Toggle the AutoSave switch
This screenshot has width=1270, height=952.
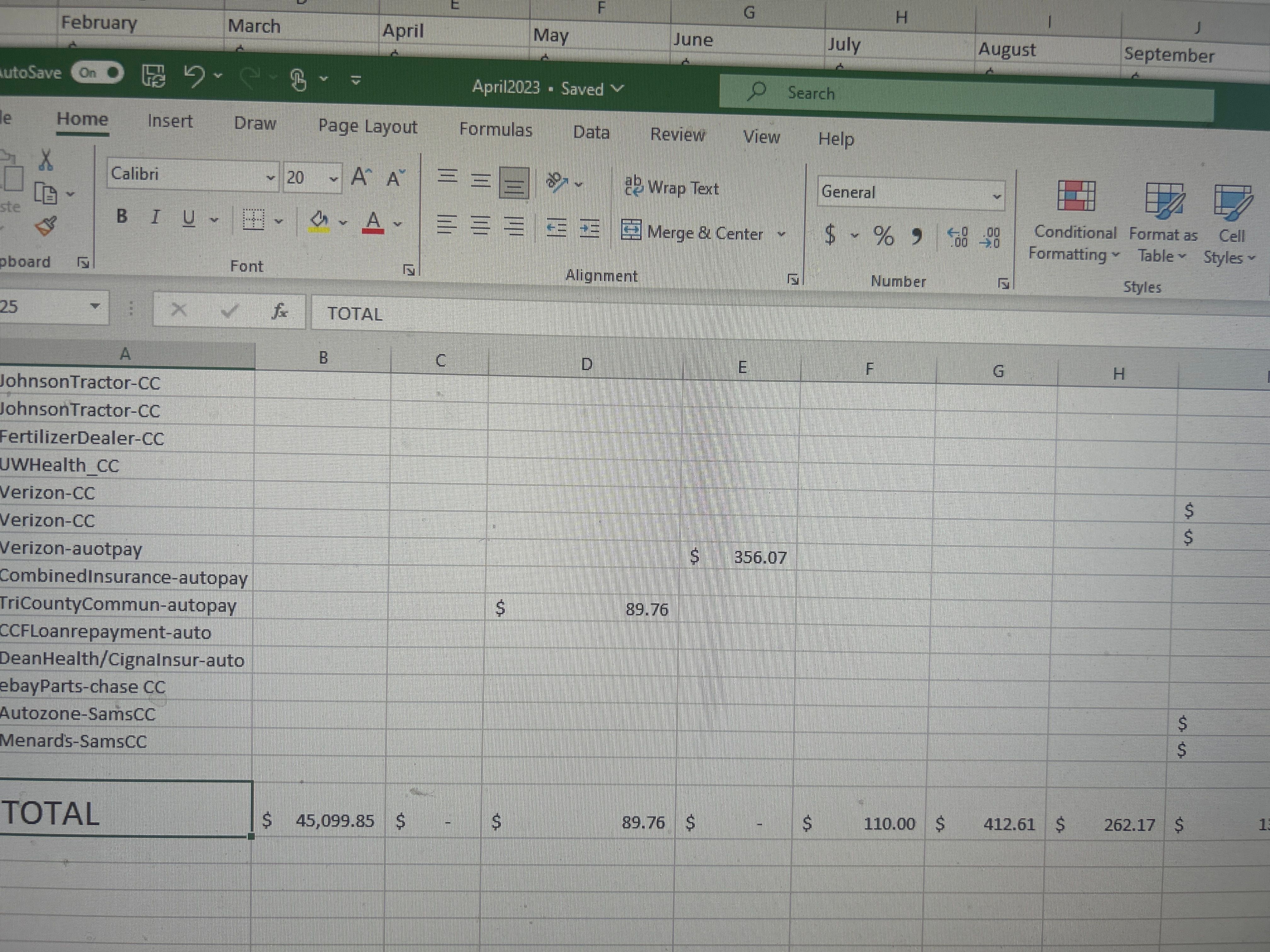click(x=98, y=73)
